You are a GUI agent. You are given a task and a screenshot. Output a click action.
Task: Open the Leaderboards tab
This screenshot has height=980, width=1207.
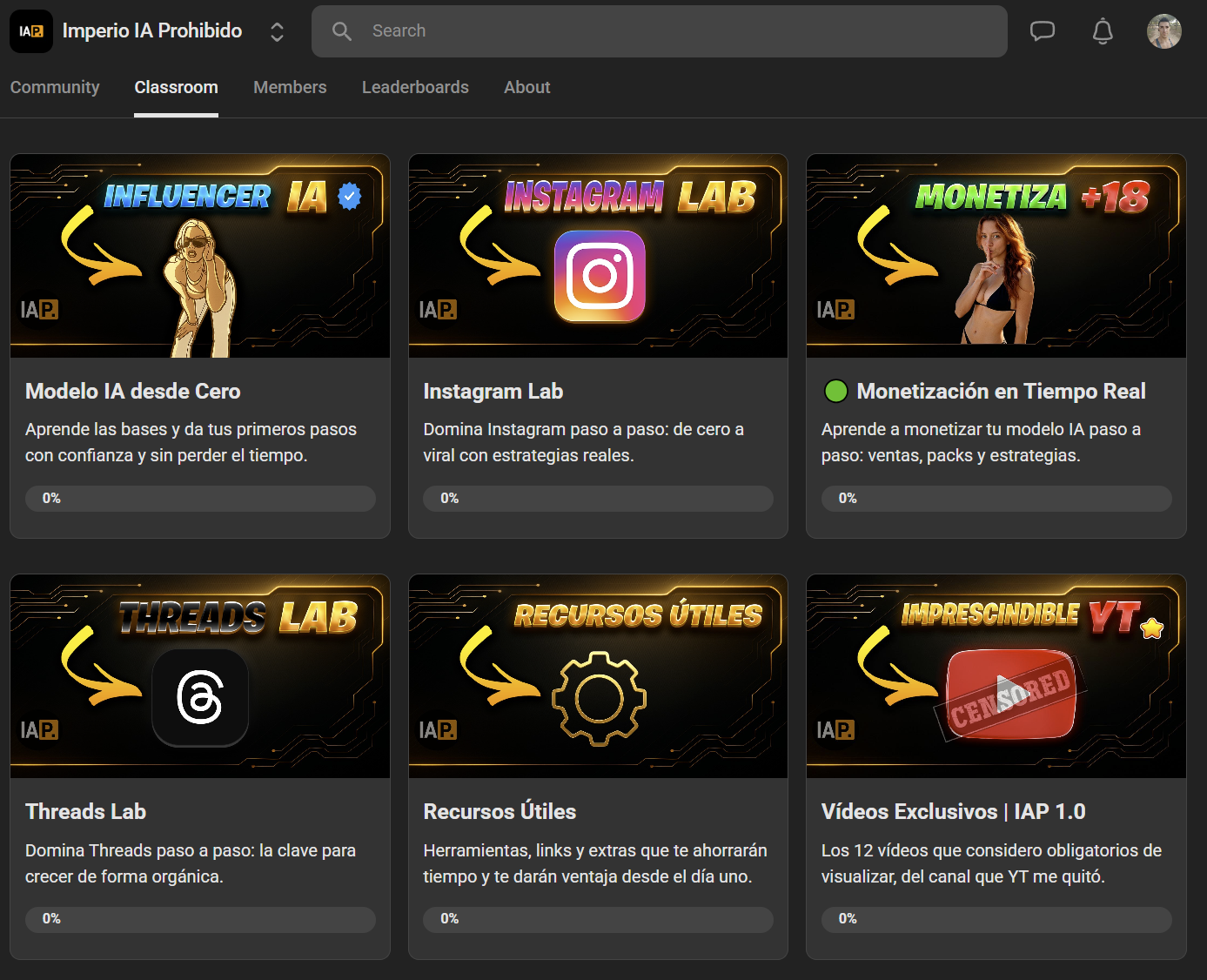coord(415,87)
